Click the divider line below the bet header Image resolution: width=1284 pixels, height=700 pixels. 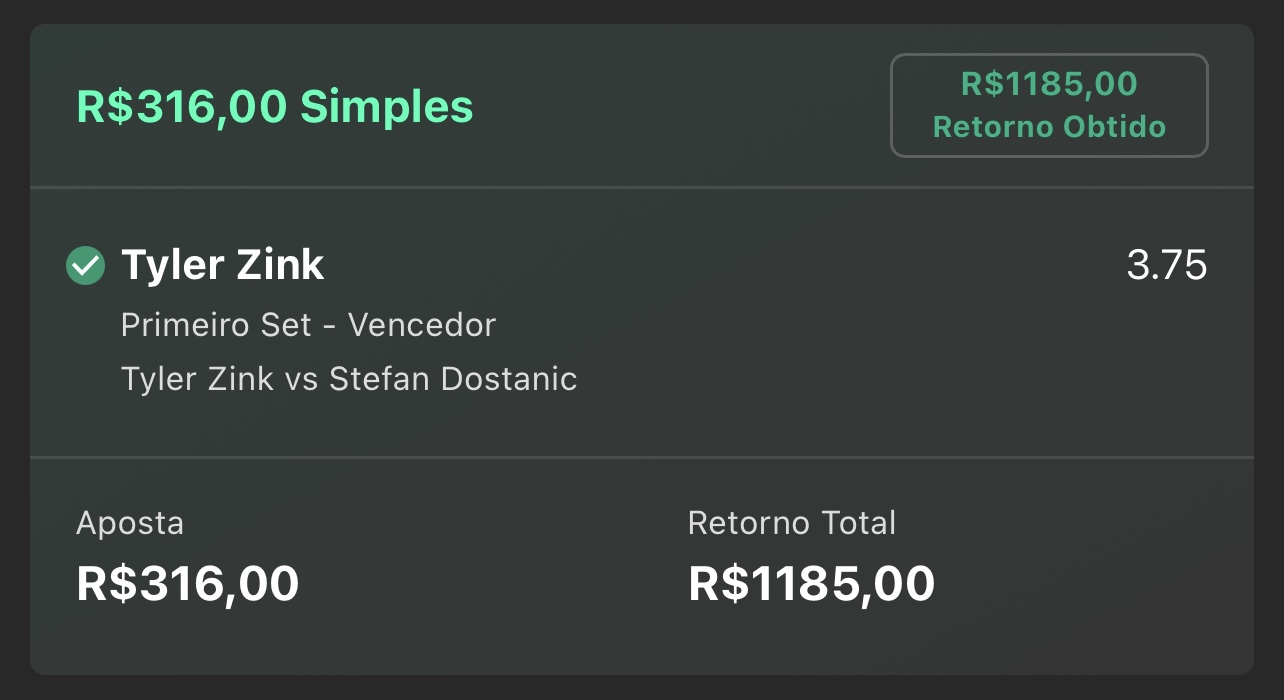[642, 187]
